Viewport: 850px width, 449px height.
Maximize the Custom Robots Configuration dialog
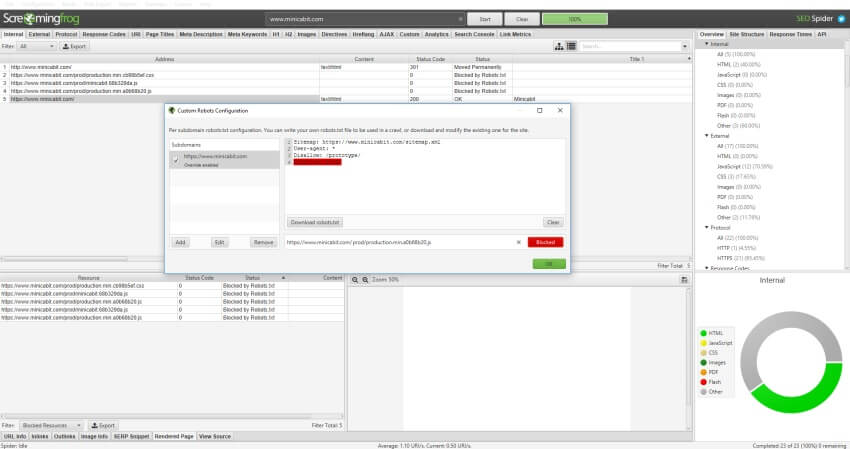point(539,111)
